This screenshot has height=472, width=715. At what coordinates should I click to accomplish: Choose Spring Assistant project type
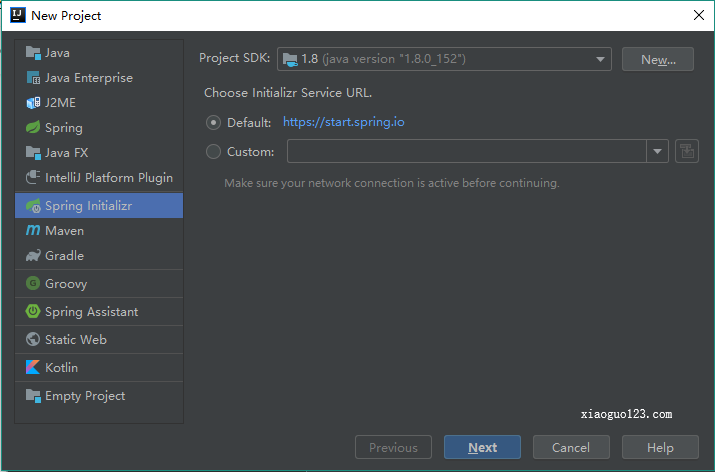point(91,312)
